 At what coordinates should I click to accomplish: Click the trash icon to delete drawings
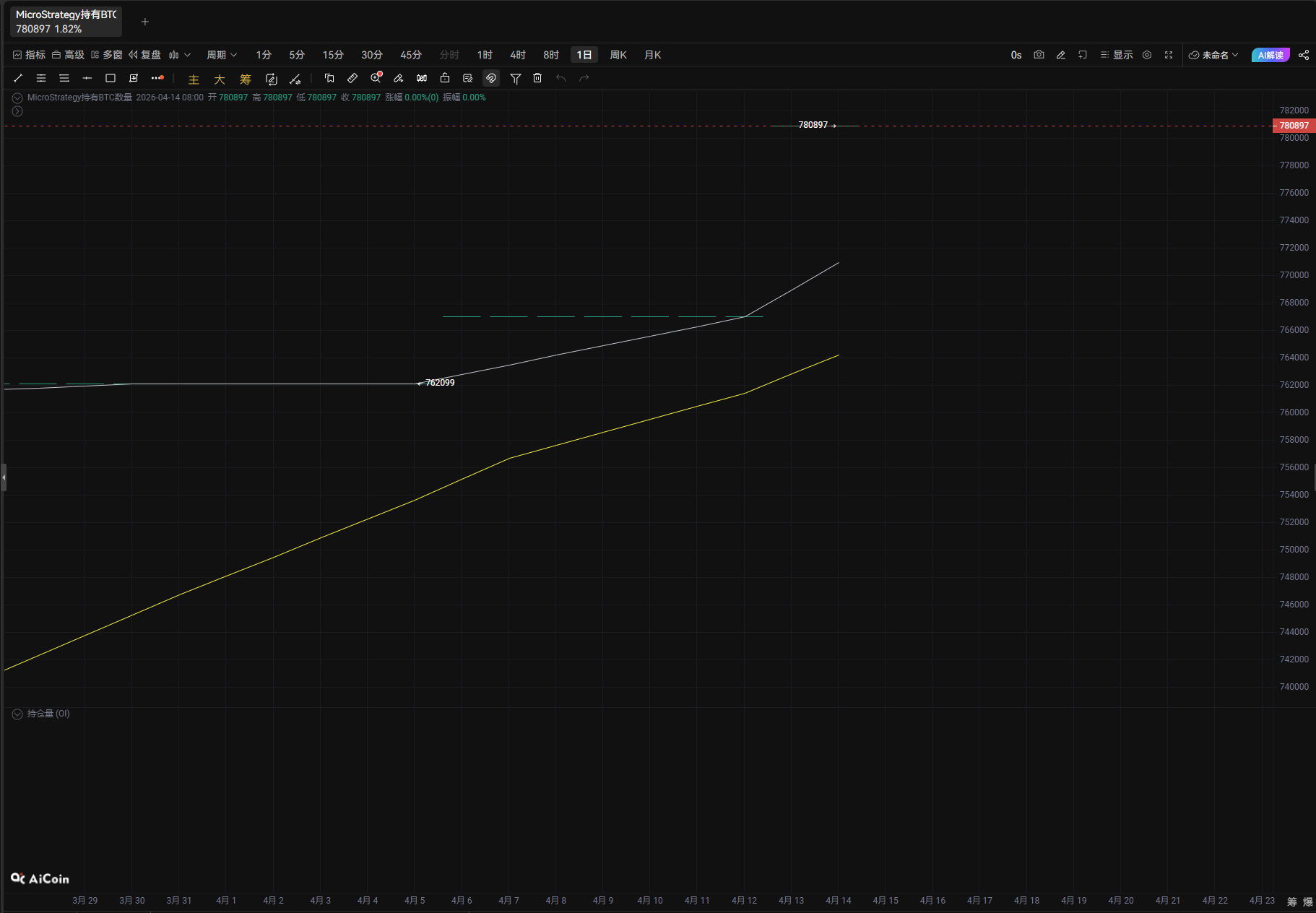point(537,78)
